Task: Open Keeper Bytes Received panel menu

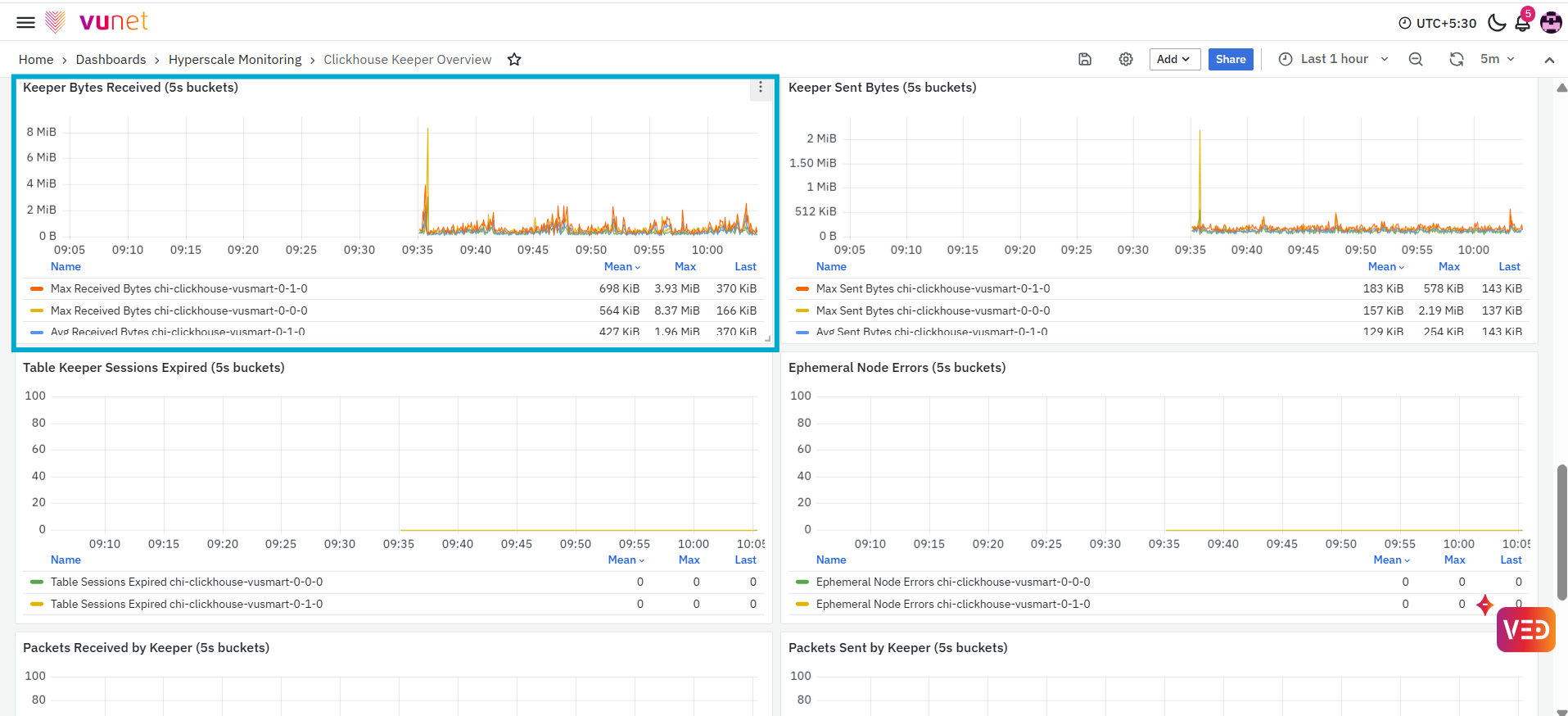Action: (x=761, y=88)
